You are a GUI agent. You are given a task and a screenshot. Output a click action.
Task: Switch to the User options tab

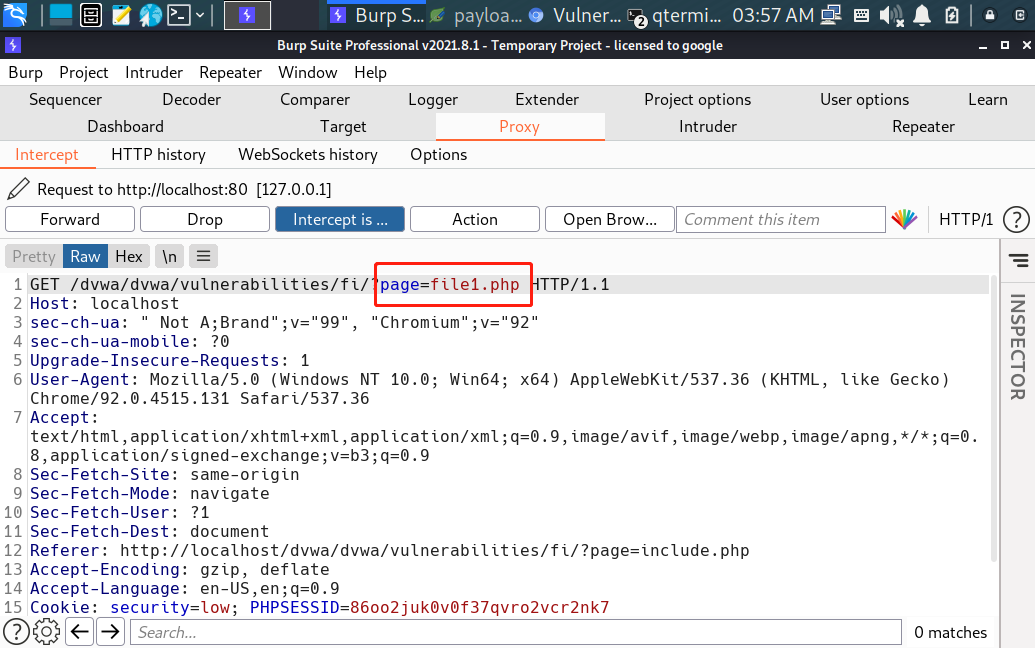click(865, 100)
